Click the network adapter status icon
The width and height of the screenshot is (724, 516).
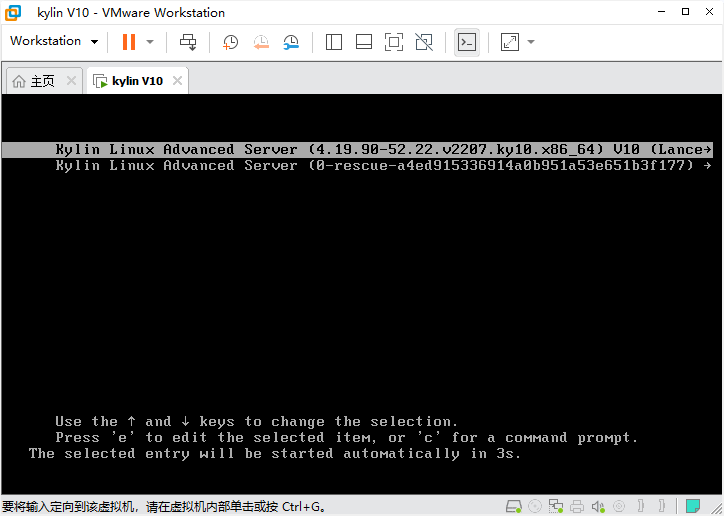pyautogui.click(x=556, y=506)
